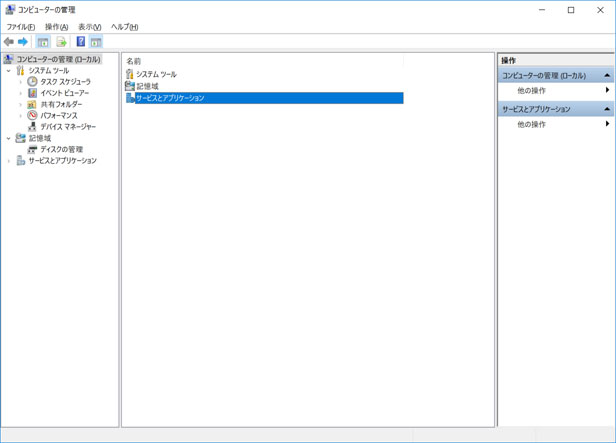Image resolution: width=616 pixels, height=443 pixels.
Task: Click the app icon in the title bar
Action: [x=10, y=10]
